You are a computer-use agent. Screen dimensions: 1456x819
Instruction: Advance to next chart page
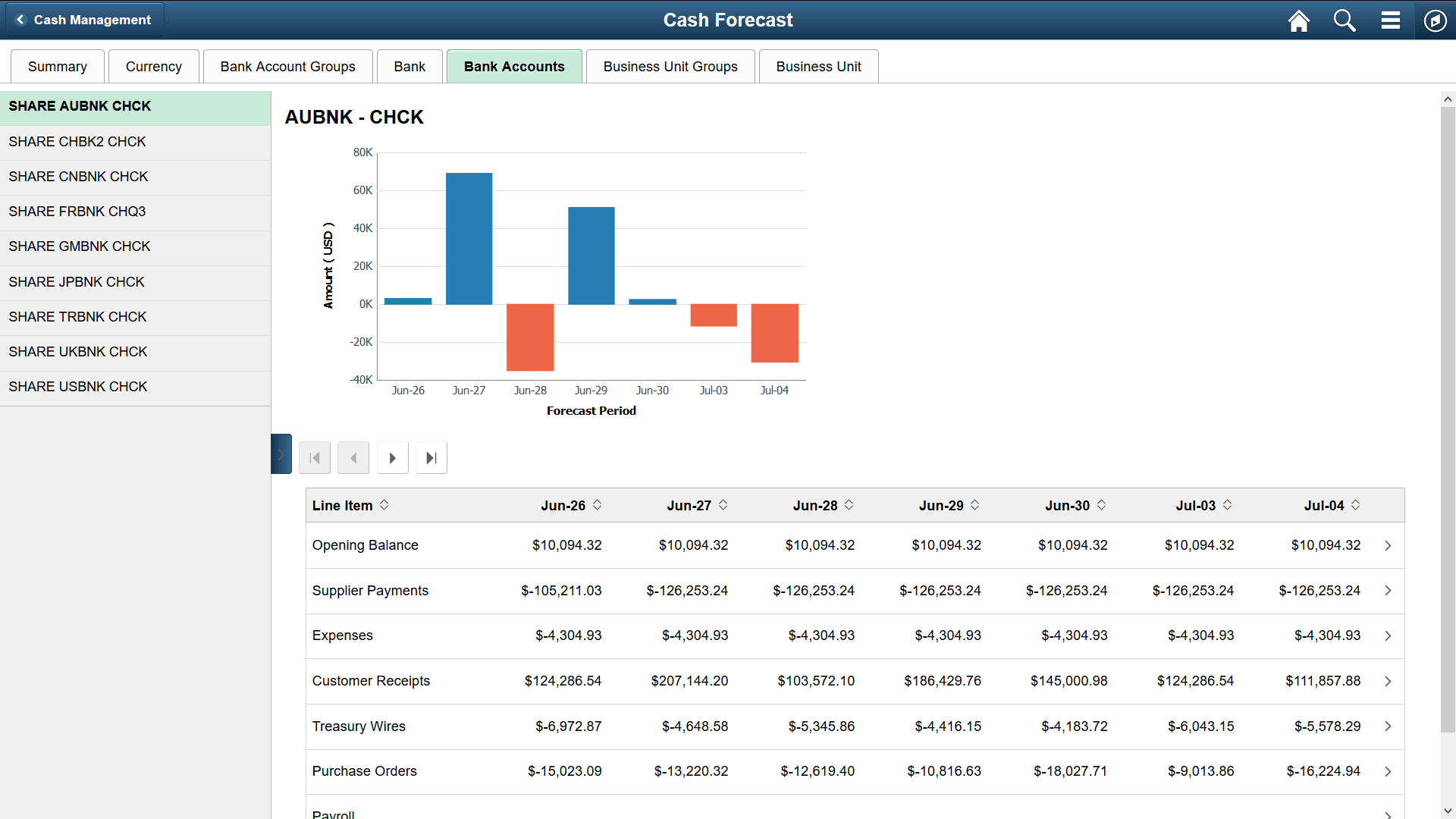click(392, 457)
